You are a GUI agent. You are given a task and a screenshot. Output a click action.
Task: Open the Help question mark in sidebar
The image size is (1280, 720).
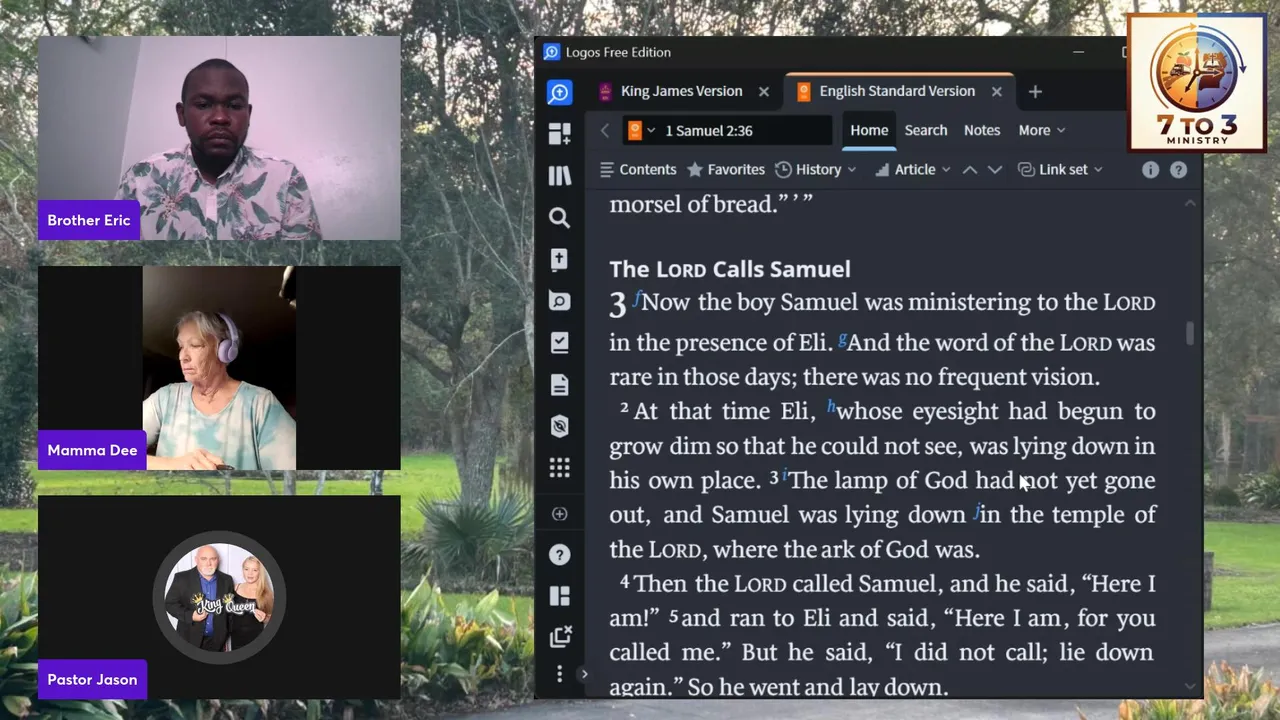pos(559,555)
